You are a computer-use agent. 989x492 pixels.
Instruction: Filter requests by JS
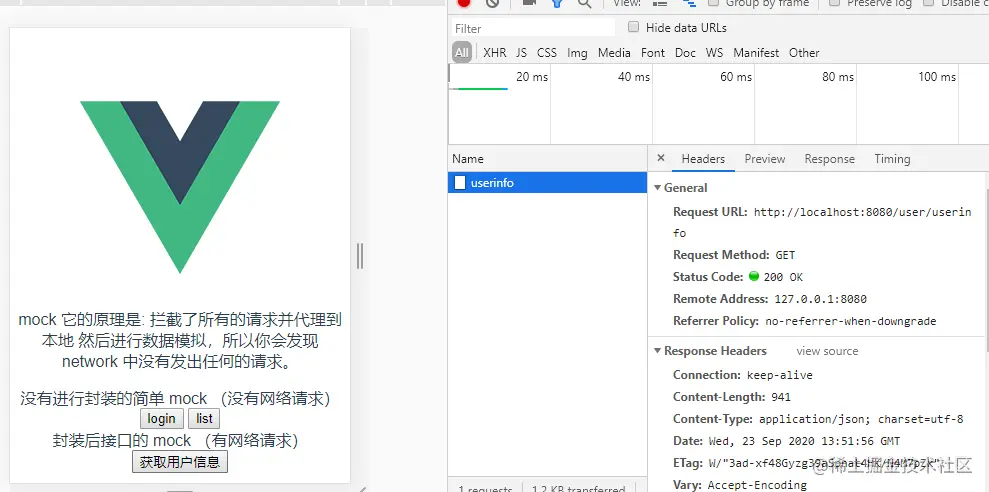coord(521,53)
